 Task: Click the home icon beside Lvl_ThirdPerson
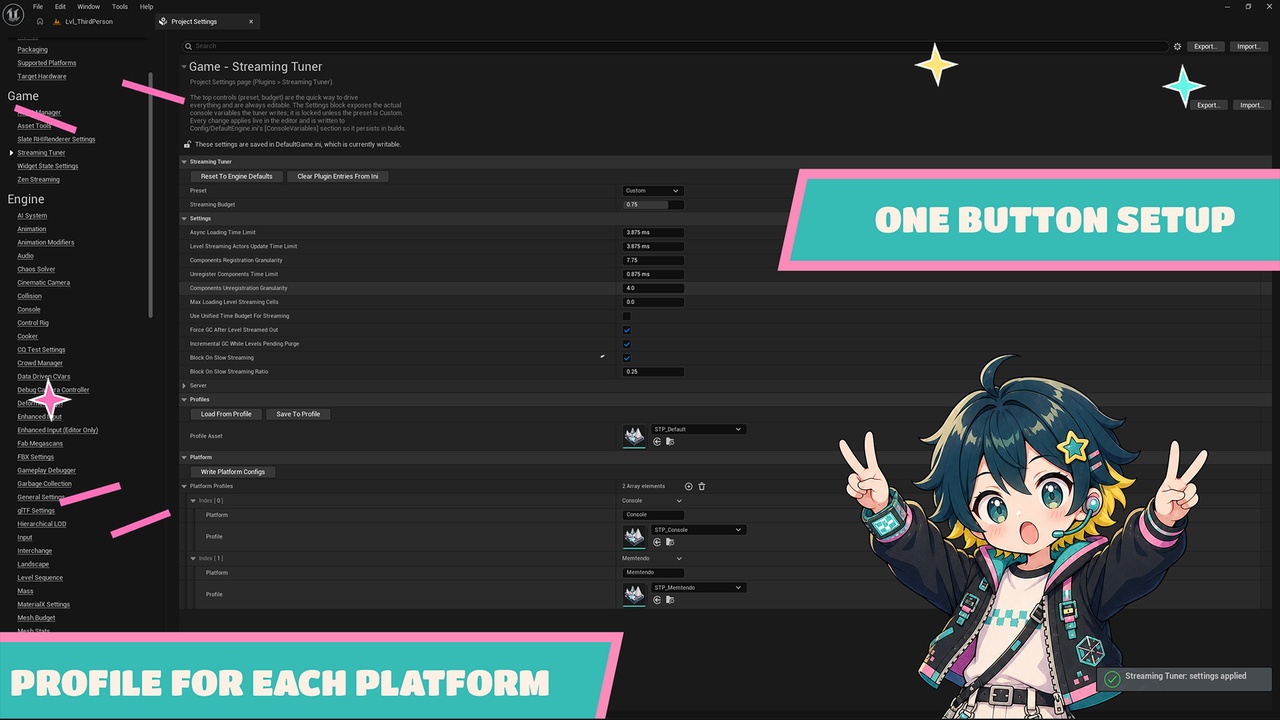[39, 21]
